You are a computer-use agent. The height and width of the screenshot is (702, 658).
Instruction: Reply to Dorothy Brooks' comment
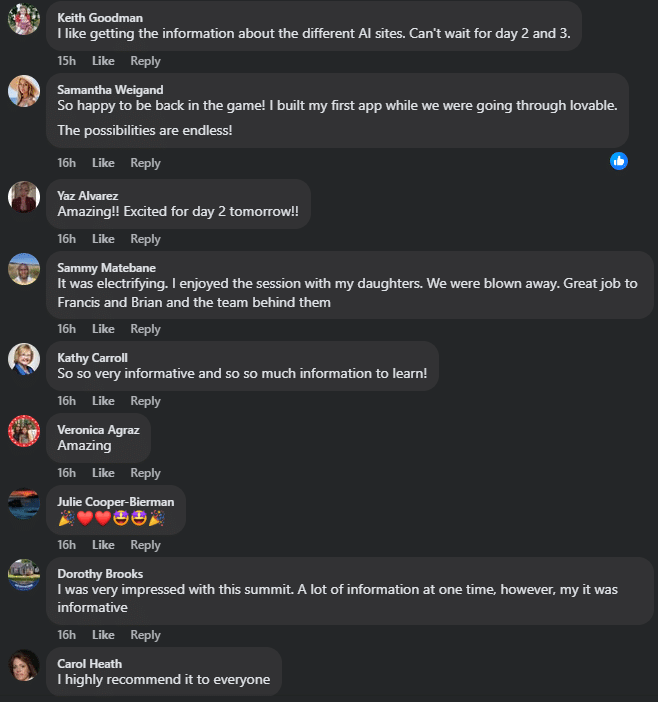[145, 635]
